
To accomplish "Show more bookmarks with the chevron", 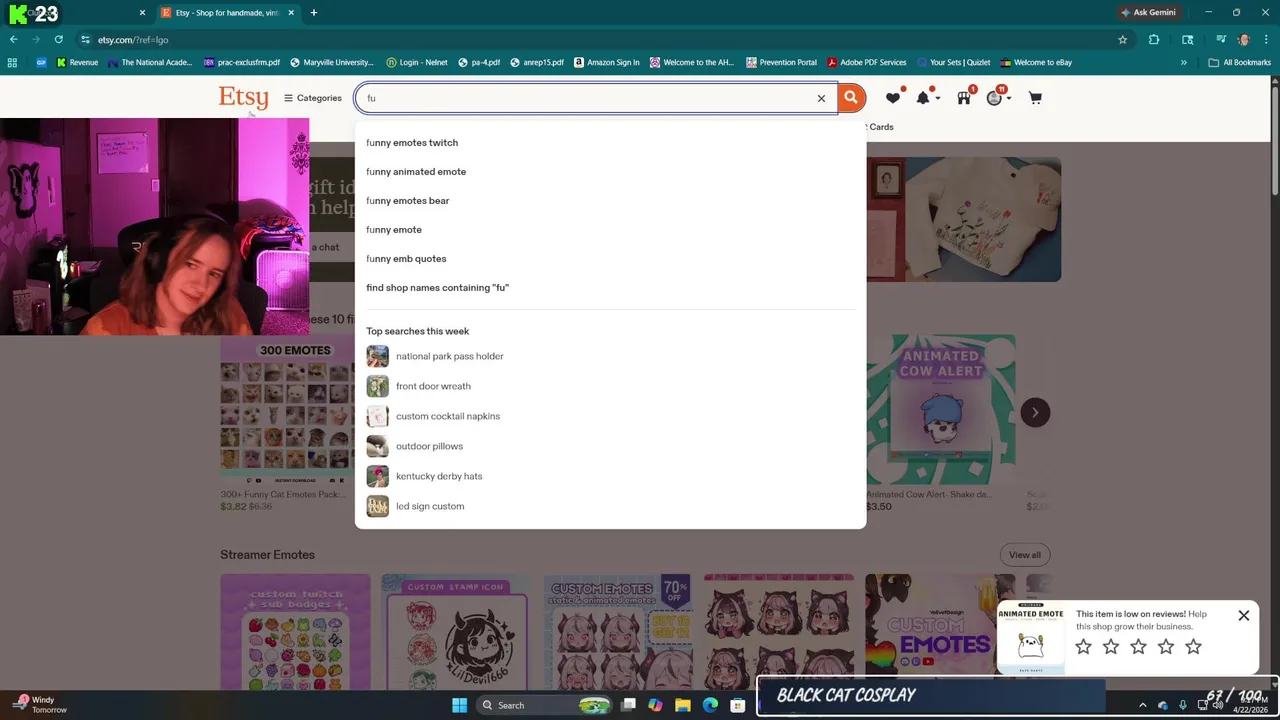I will [1183, 62].
